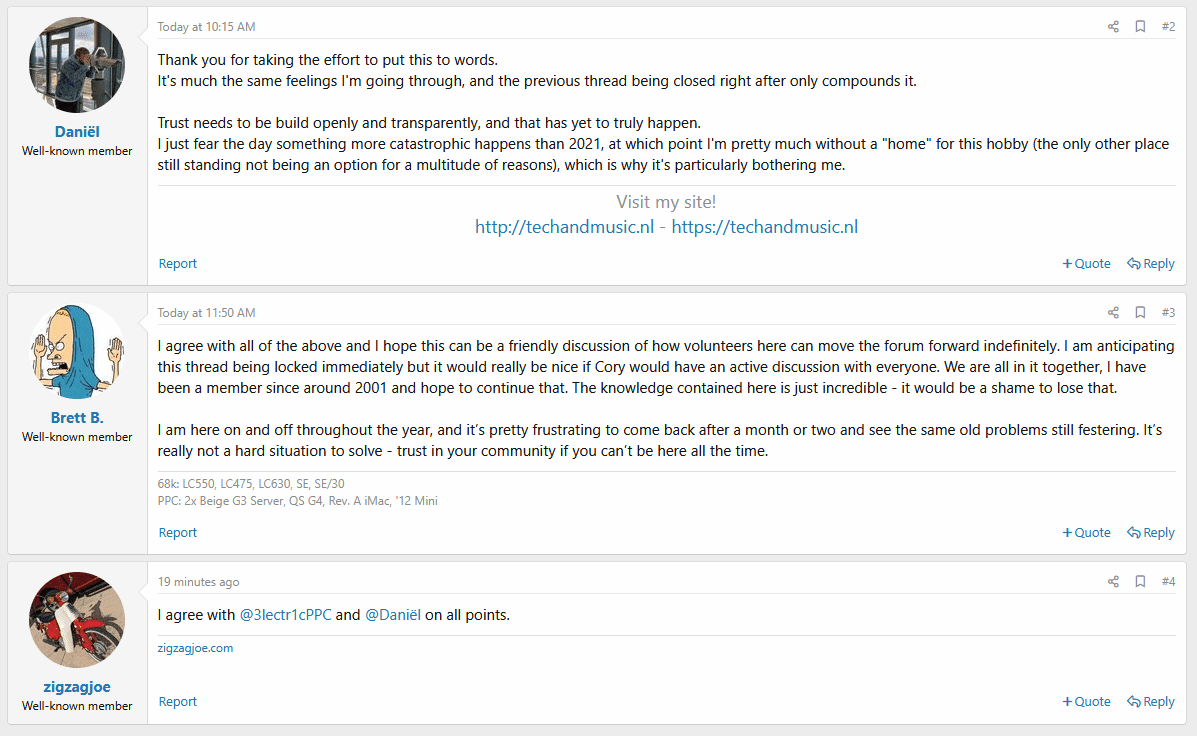Click the share icon on zigzagjoe's post

[1113, 581]
